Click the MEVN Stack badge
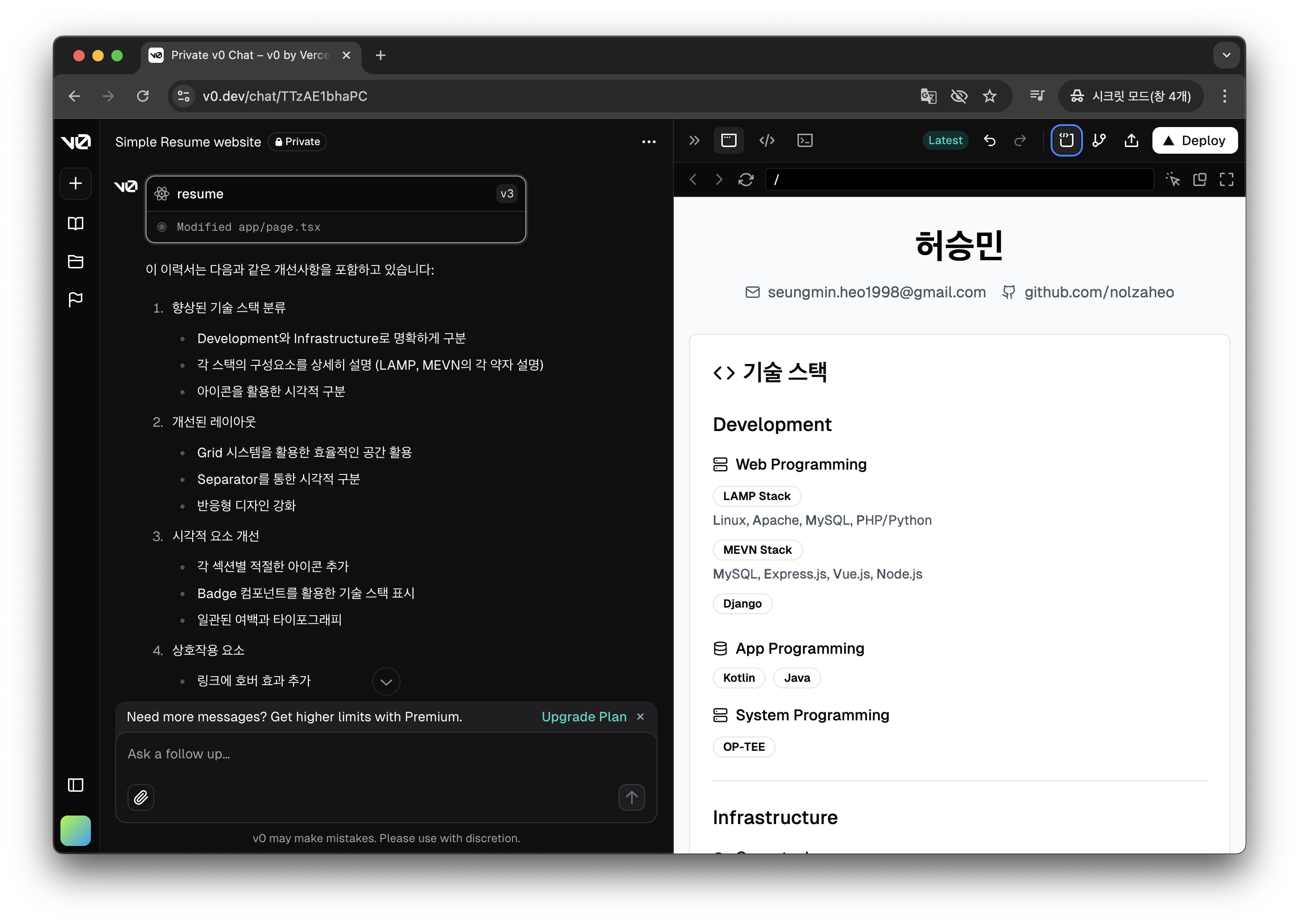 [757, 550]
